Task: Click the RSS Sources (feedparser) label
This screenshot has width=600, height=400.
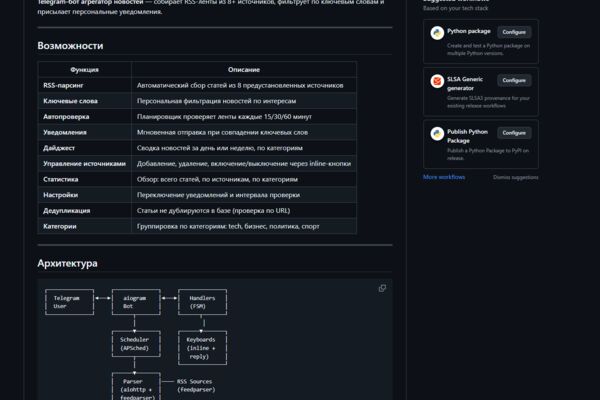Action: pyautogui.click(x=196, y=385)
